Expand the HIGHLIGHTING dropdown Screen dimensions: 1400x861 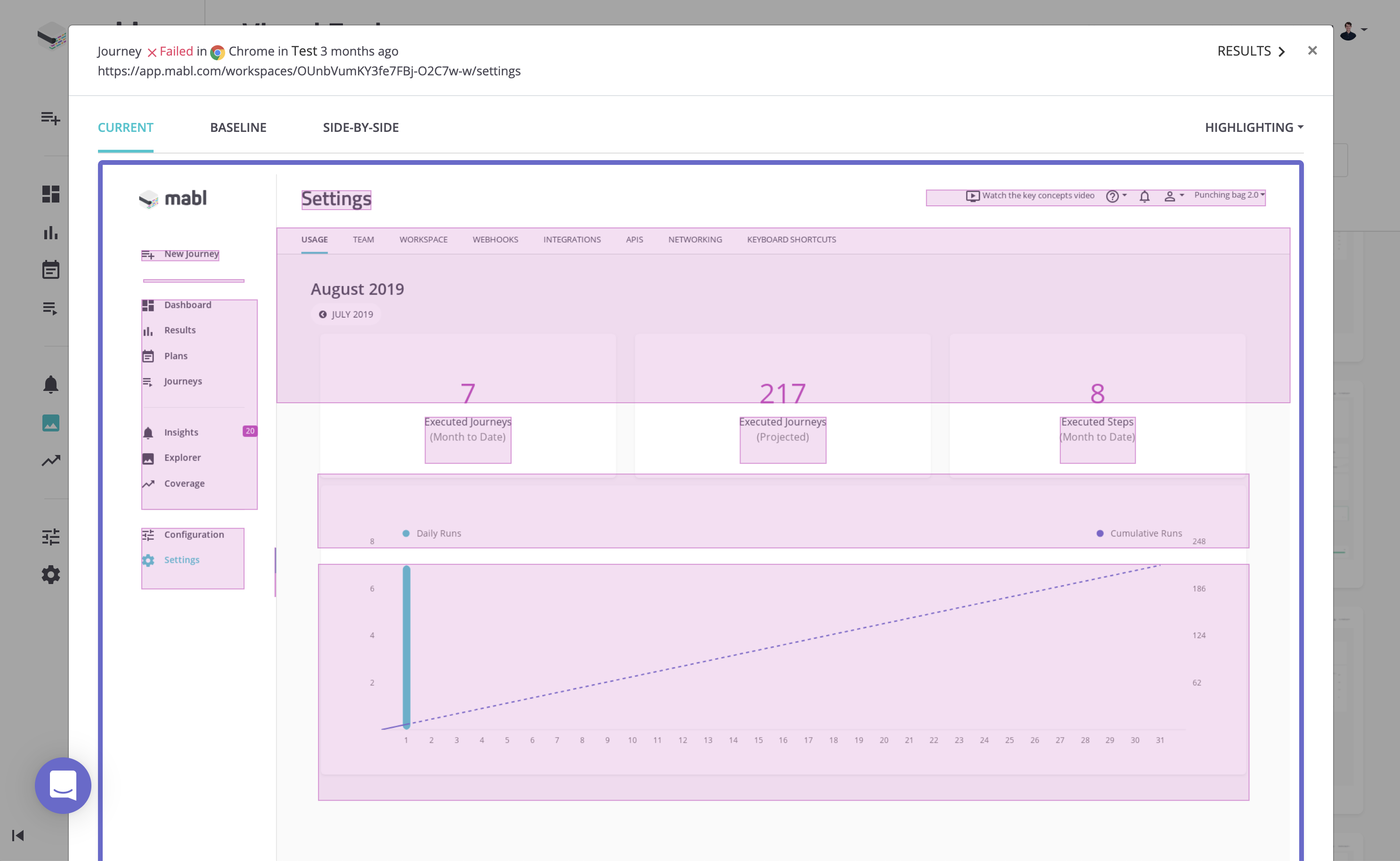[x=1253, y=128]
